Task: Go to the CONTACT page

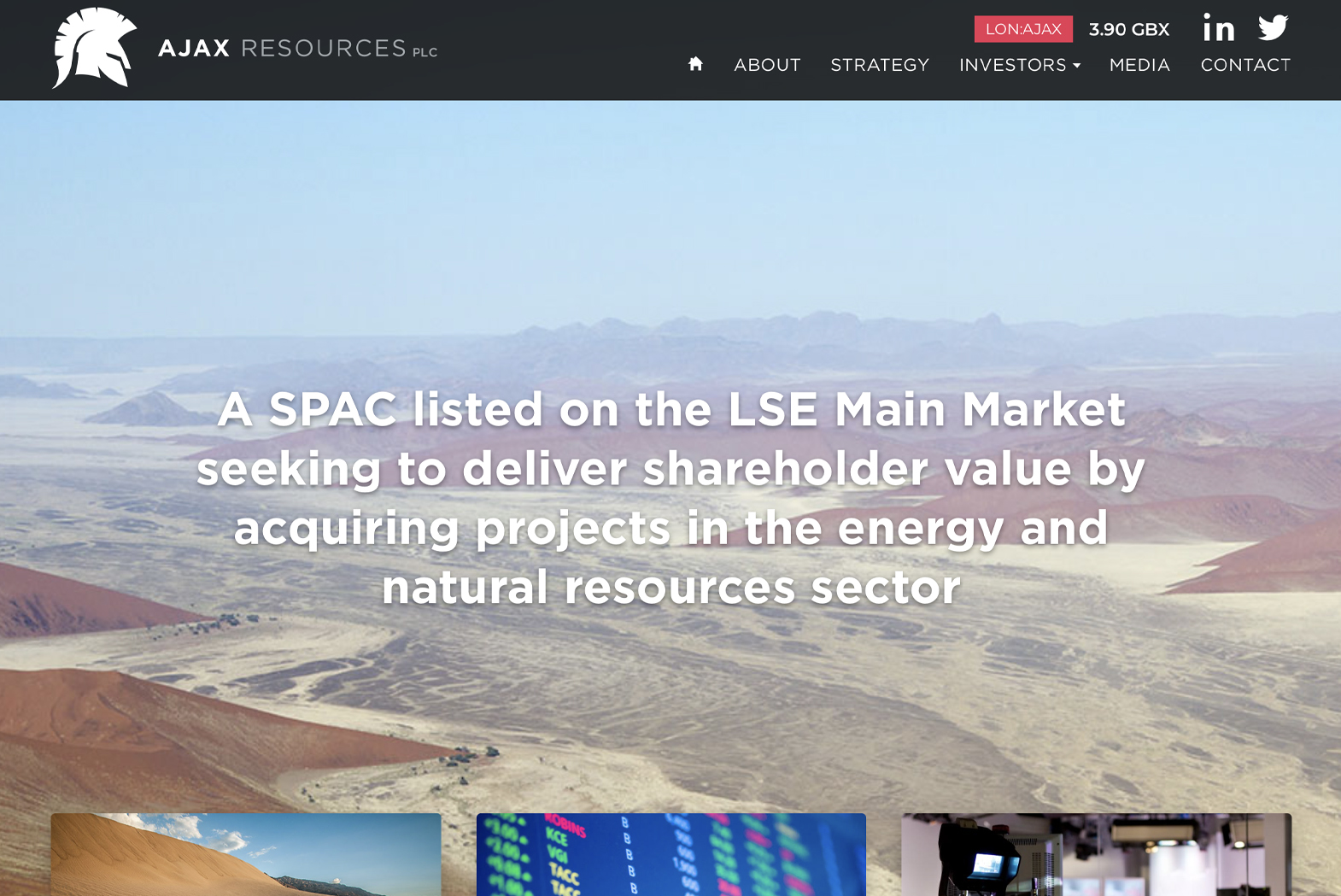Action: [1245, 65]
